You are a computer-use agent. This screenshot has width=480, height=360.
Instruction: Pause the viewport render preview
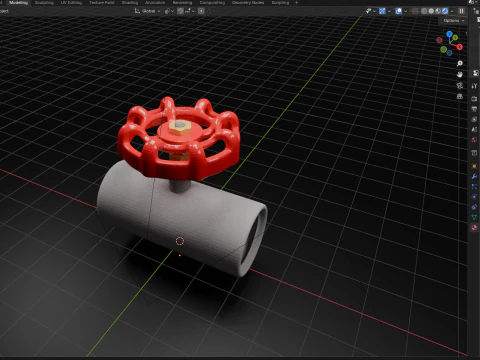coord(462,11)
